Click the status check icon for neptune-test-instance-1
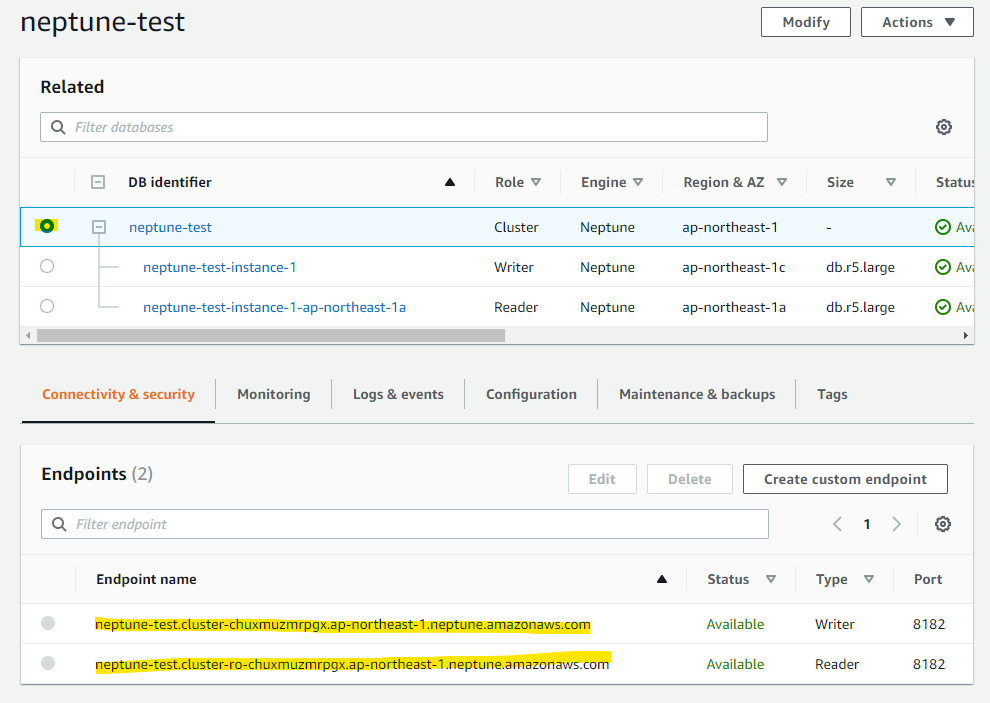 (x=943, y=267)
